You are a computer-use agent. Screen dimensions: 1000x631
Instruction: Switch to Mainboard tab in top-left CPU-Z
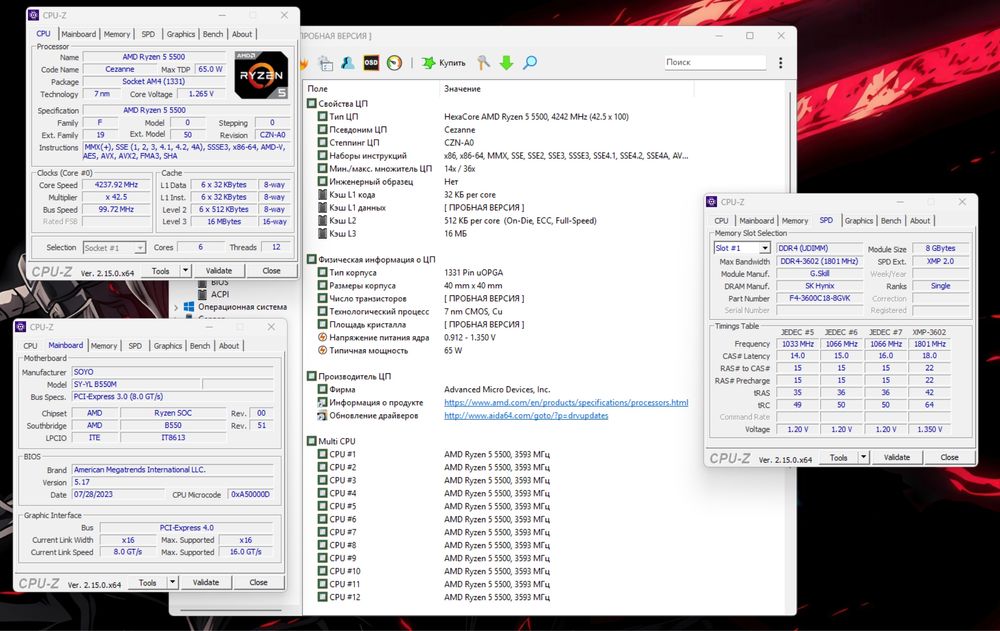[x=78, y=34]
